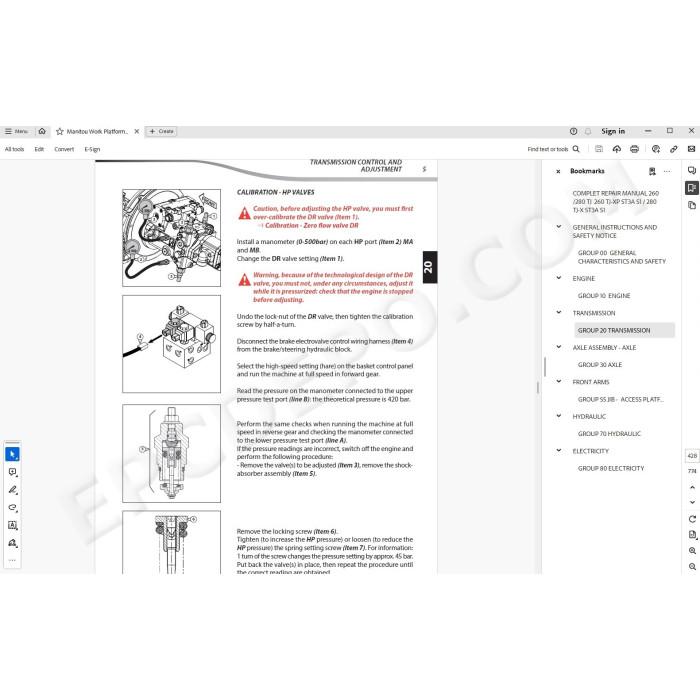Open the page display settings icon
This screenshot has height=700, width=700.
click(692, 535)
